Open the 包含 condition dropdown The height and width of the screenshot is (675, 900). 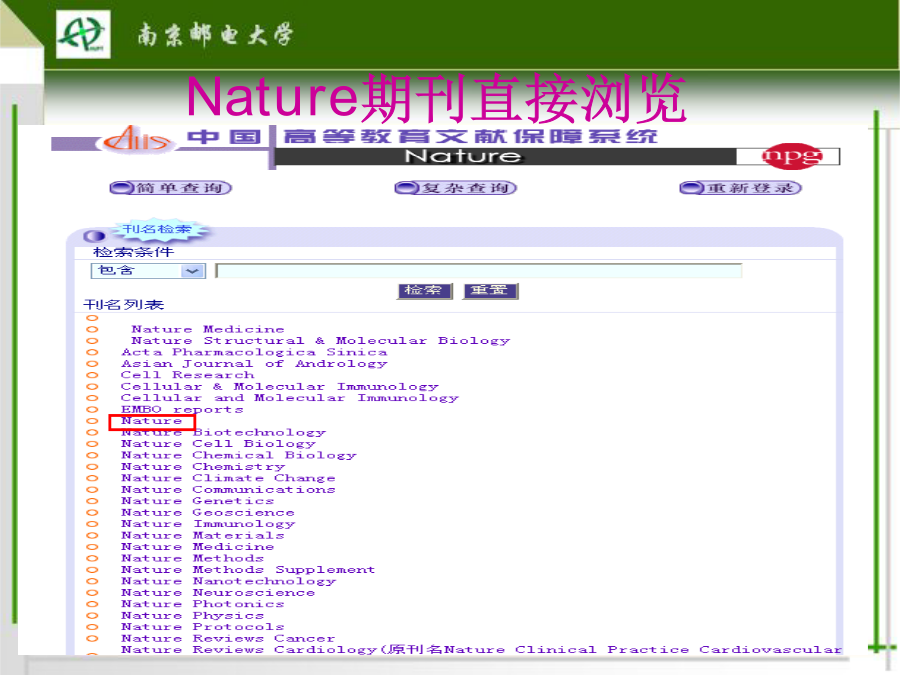pos(148,271)
